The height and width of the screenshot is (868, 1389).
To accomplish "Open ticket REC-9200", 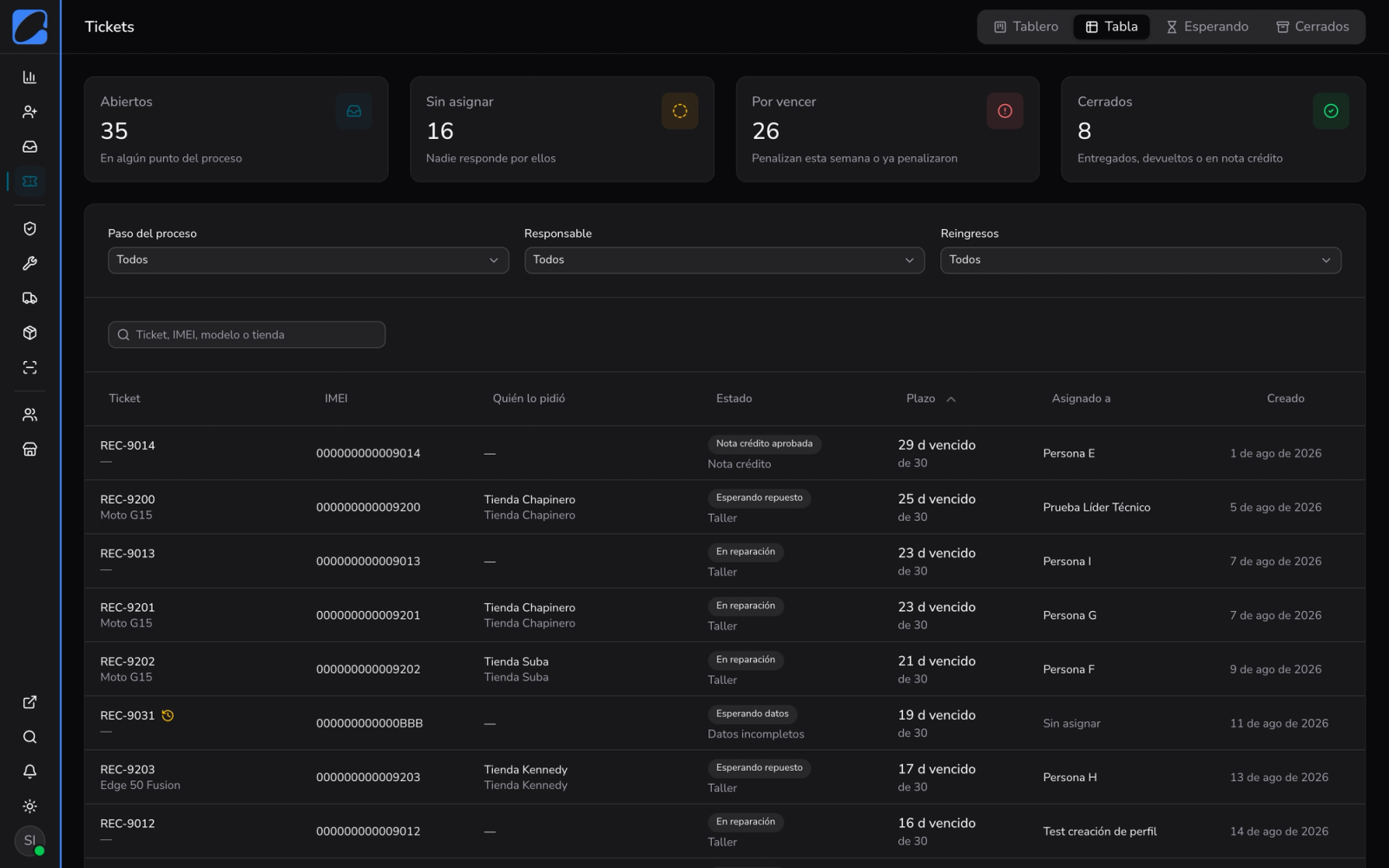I will coord(128,499).
